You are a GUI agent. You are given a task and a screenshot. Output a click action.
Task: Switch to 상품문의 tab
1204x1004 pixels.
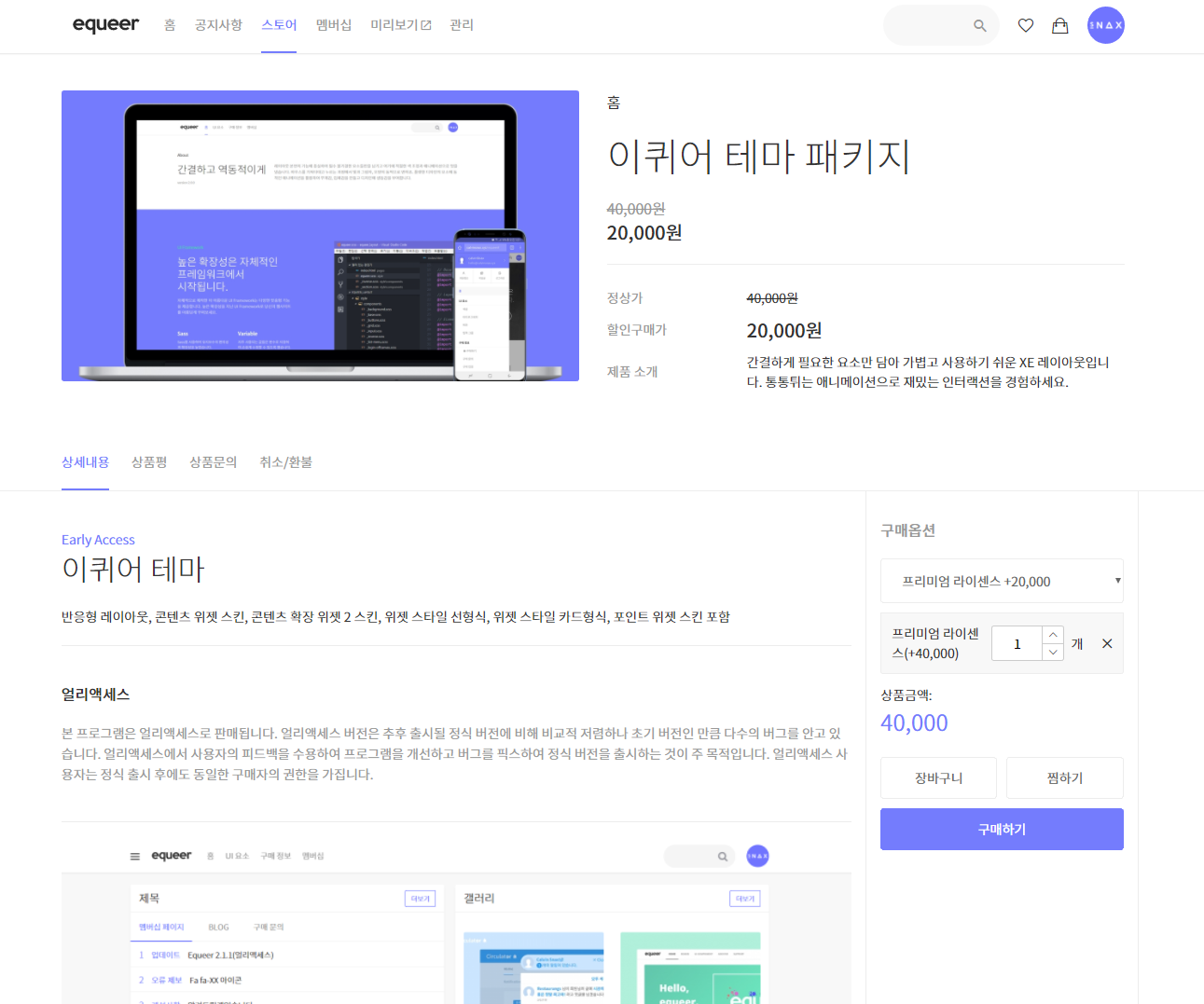click(x=213, y=462)
